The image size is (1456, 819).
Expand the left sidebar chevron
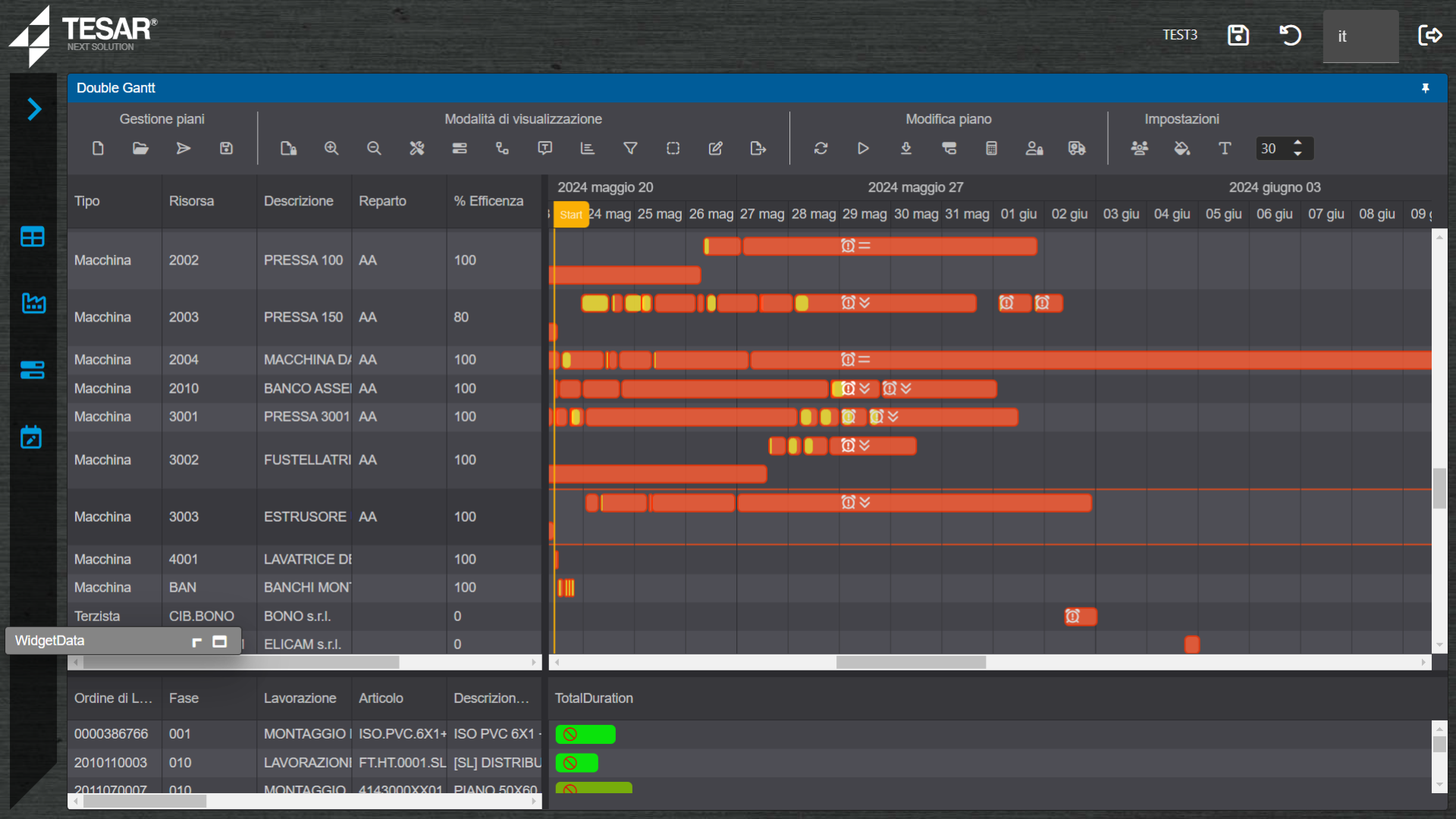click(34, 109)
